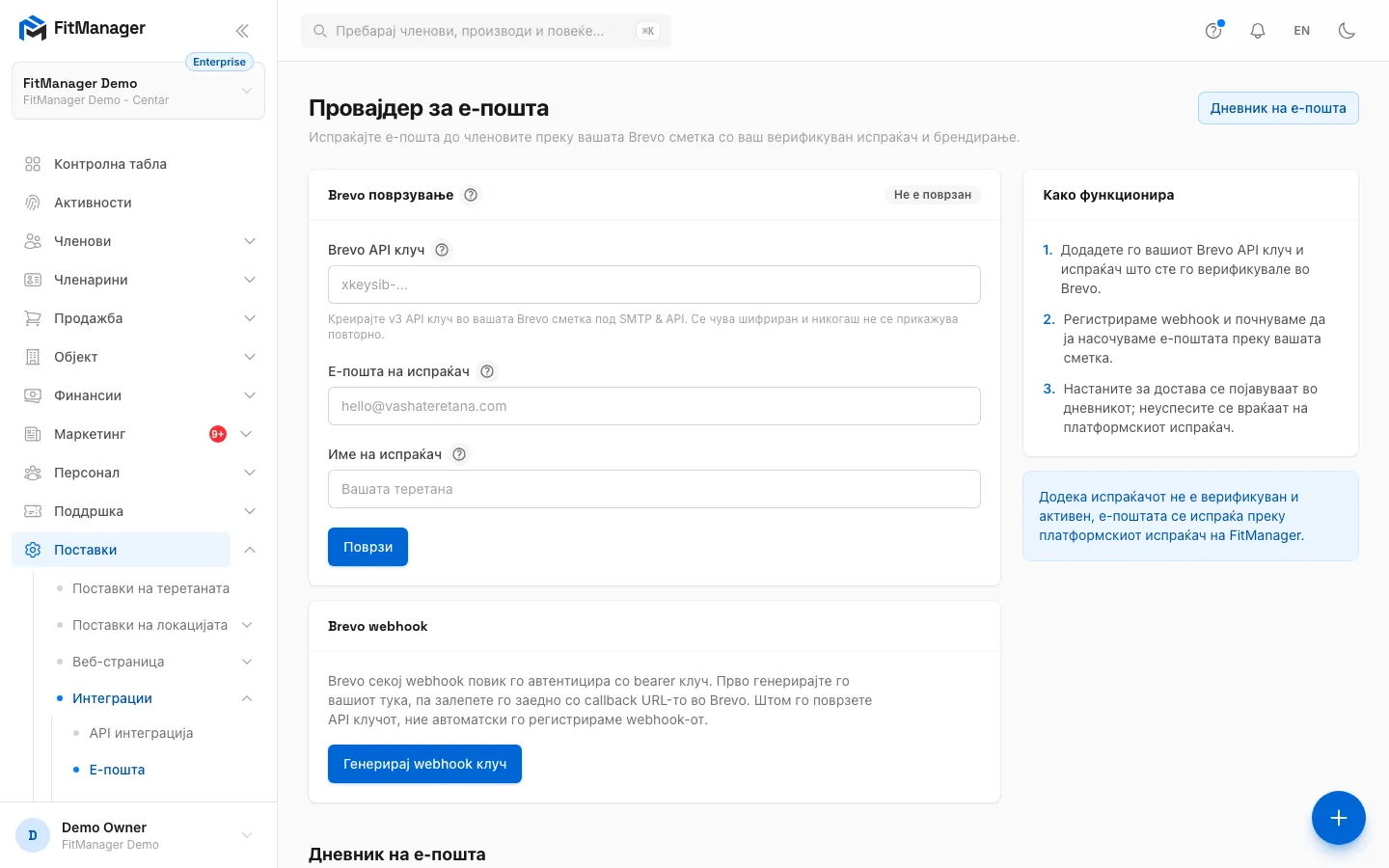The height and width of the screenshot is (868, 1389).
Task: Click the Продажба cart icon
Action: point(33,318)
